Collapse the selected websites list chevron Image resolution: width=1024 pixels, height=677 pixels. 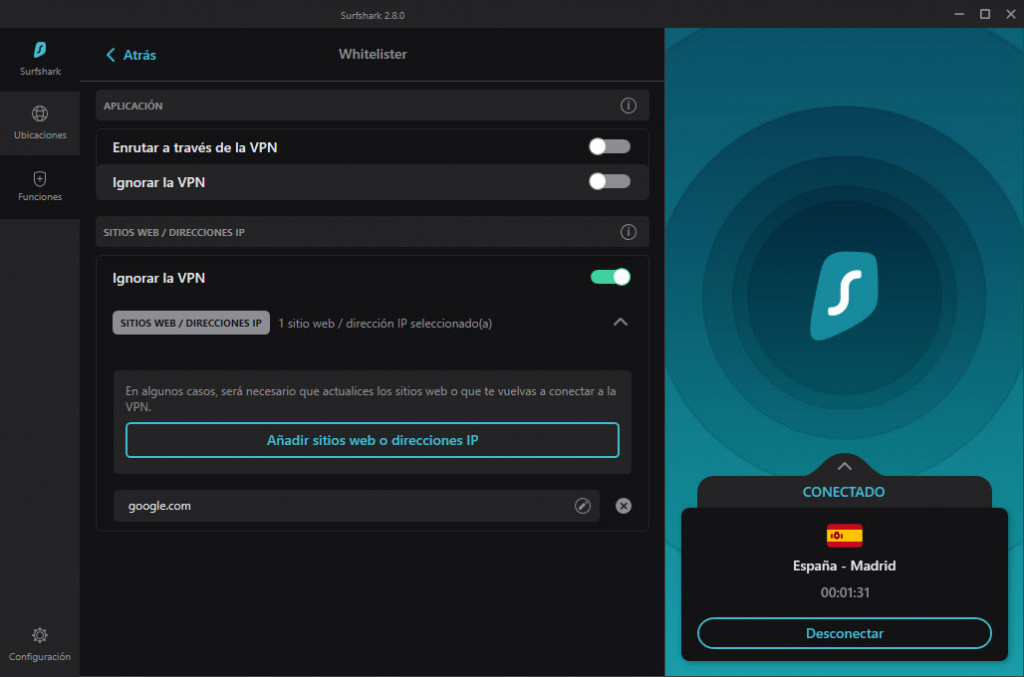pos(620,323)
